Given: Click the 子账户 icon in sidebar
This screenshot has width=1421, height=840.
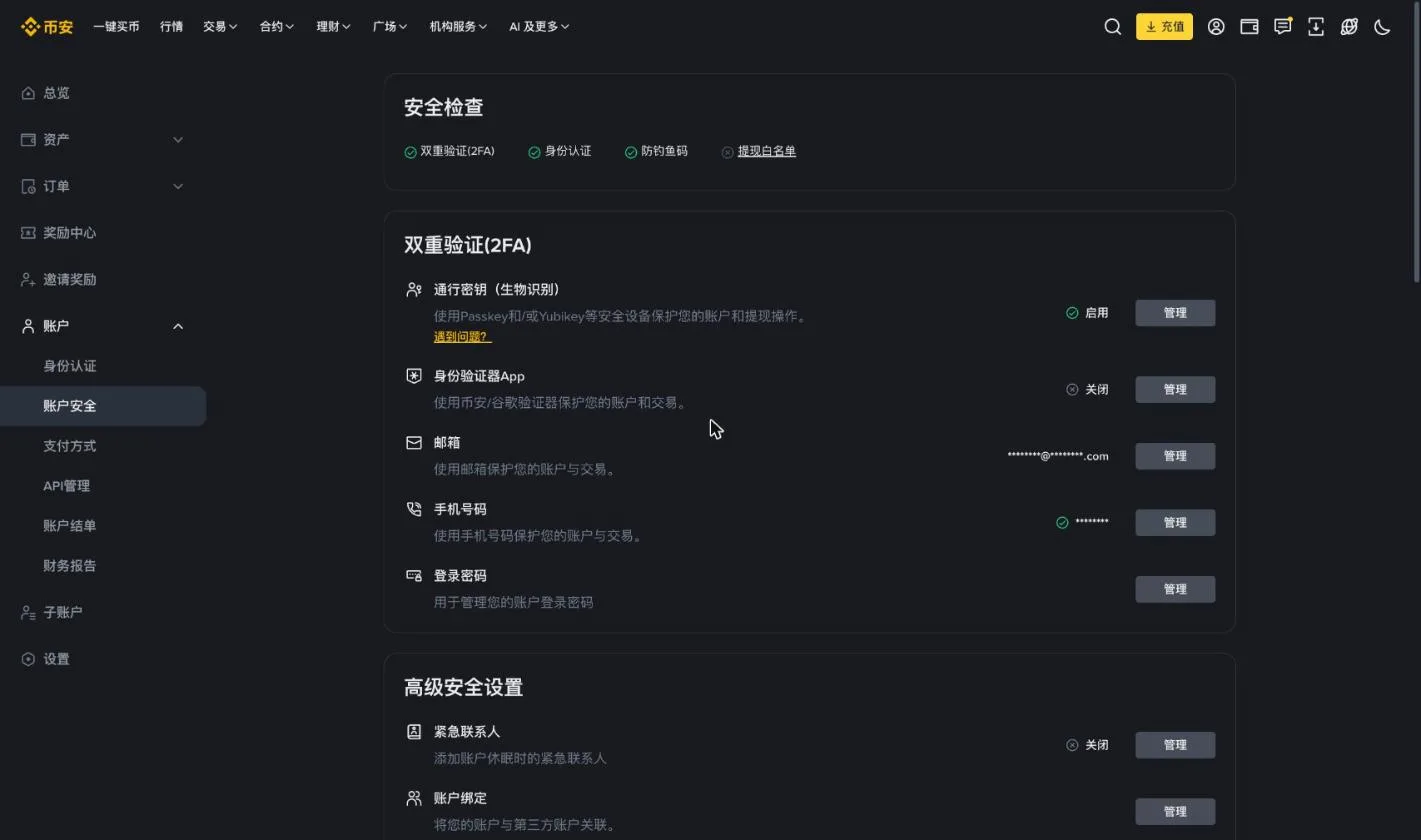Looking at the screenshot, I should [28, 612].
